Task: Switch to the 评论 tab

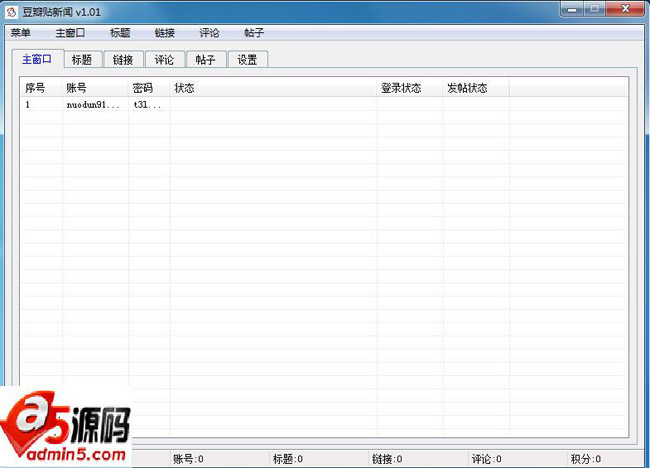Action: coord(164,60)
